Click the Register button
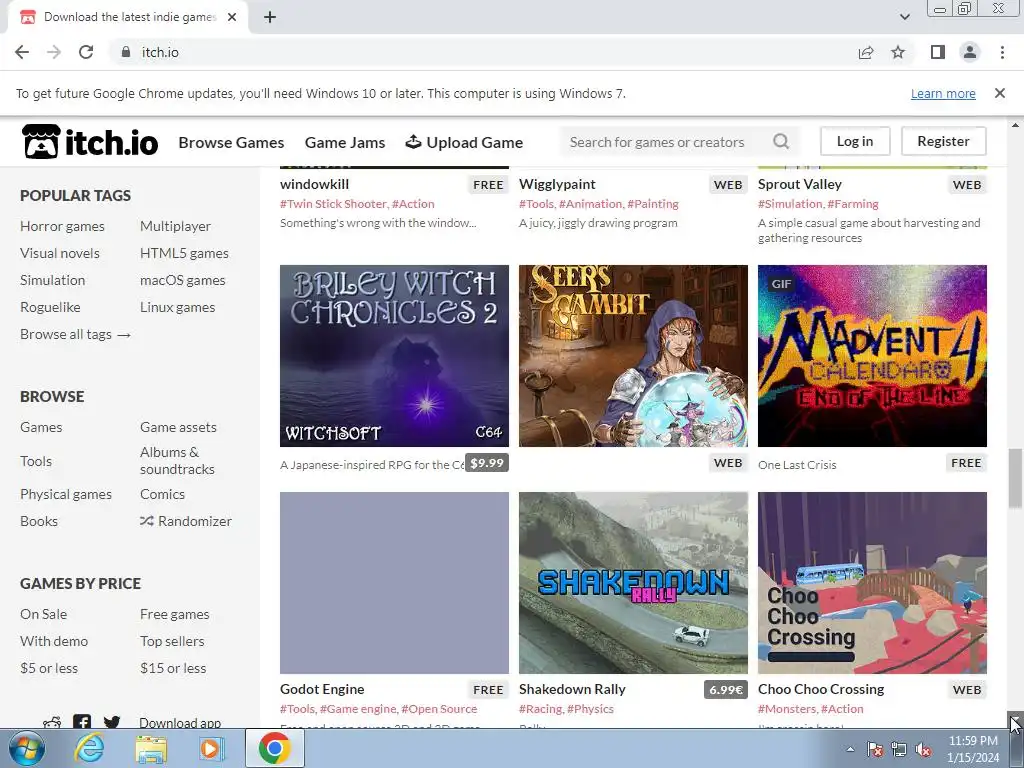 (x=943, y=141)
